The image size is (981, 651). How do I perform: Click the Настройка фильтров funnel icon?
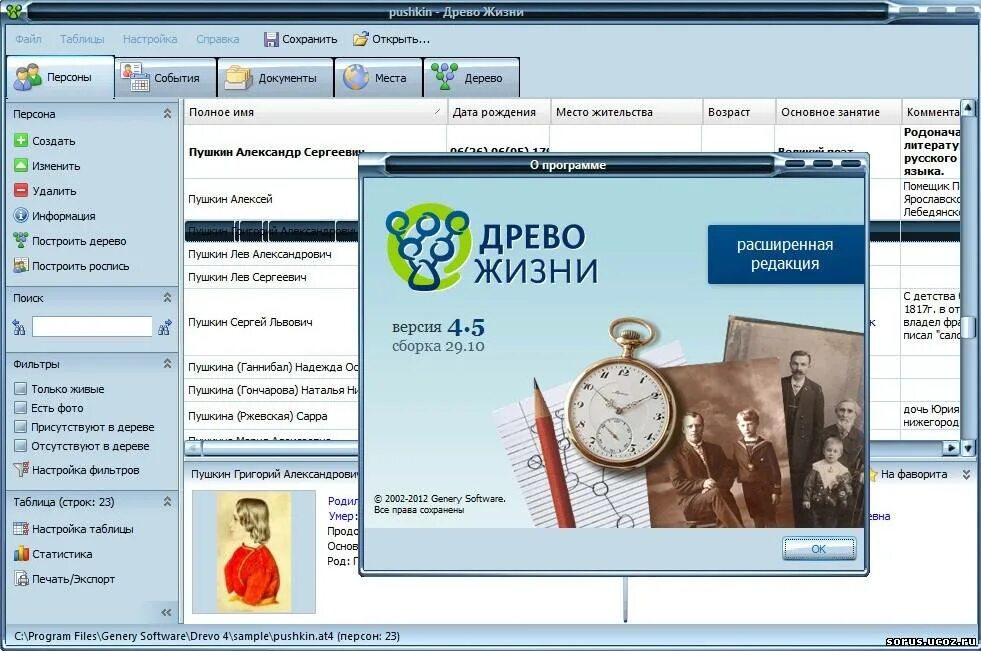point(21,470)
